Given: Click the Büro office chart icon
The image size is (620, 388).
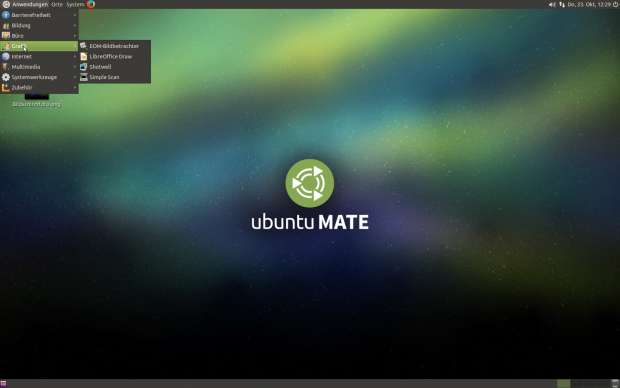Looking at the screenshot, I should [x=6, y=36].
